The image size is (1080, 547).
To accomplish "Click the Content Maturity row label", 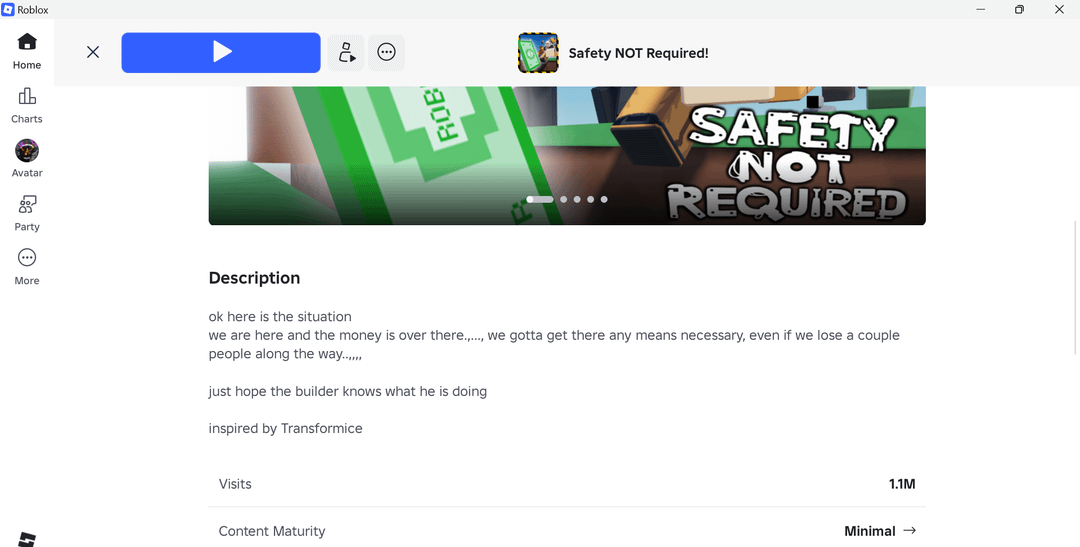I will pyautogui.click(x=272, y=531).
